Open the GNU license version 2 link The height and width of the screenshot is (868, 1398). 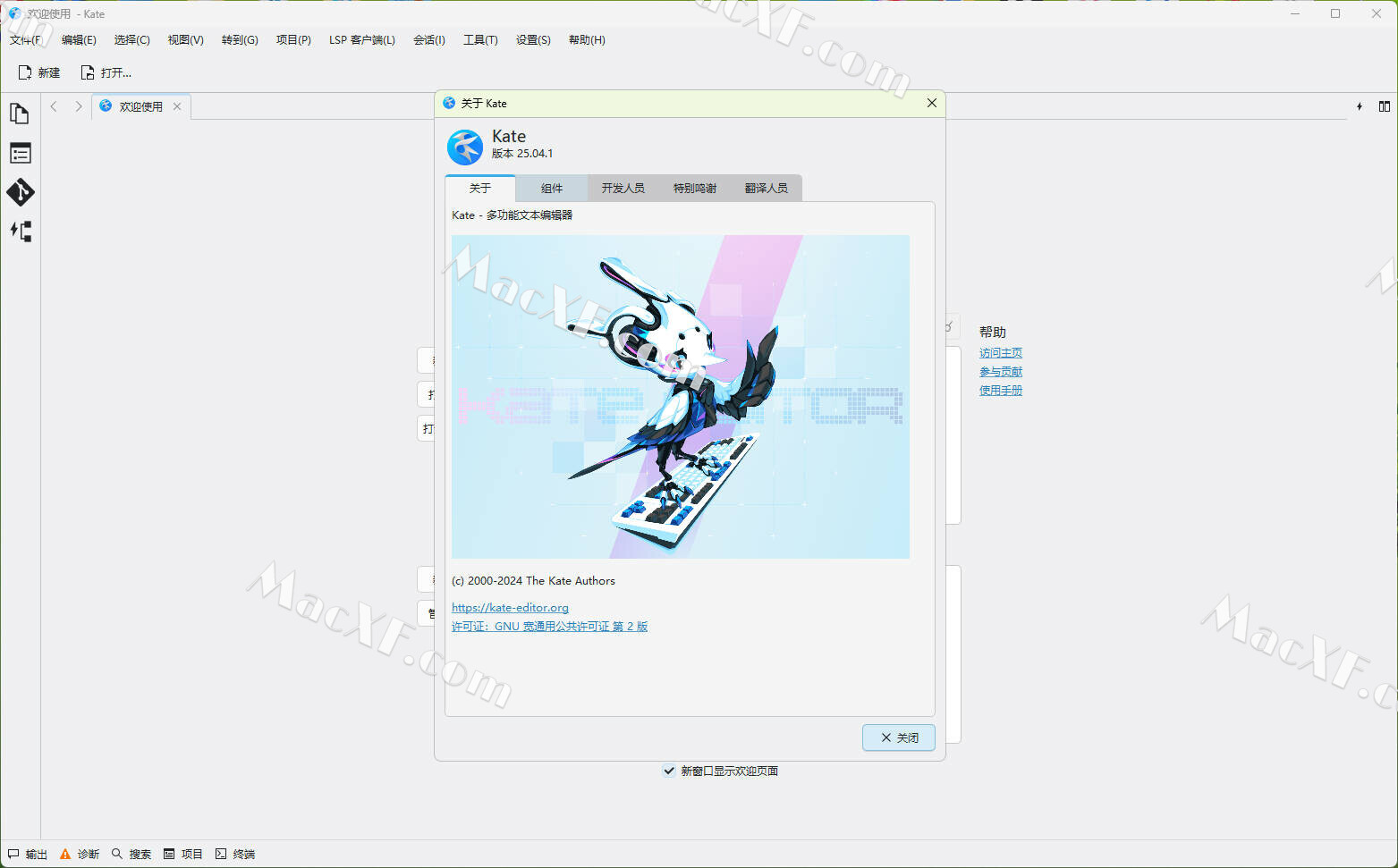click(549, 627)
